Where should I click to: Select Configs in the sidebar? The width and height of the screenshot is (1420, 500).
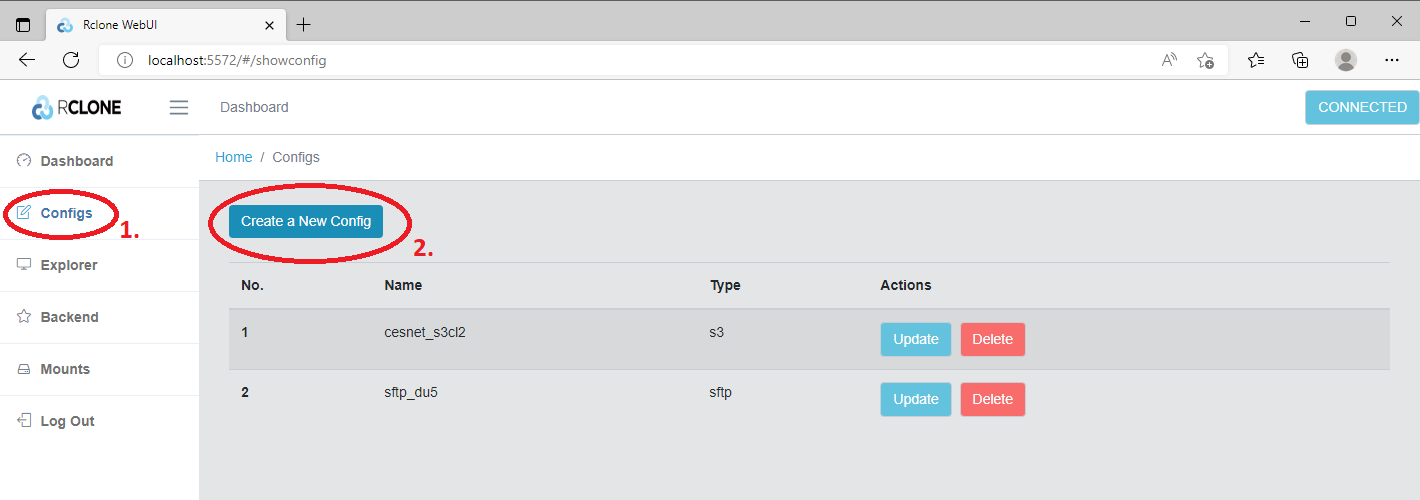[66, 213]
